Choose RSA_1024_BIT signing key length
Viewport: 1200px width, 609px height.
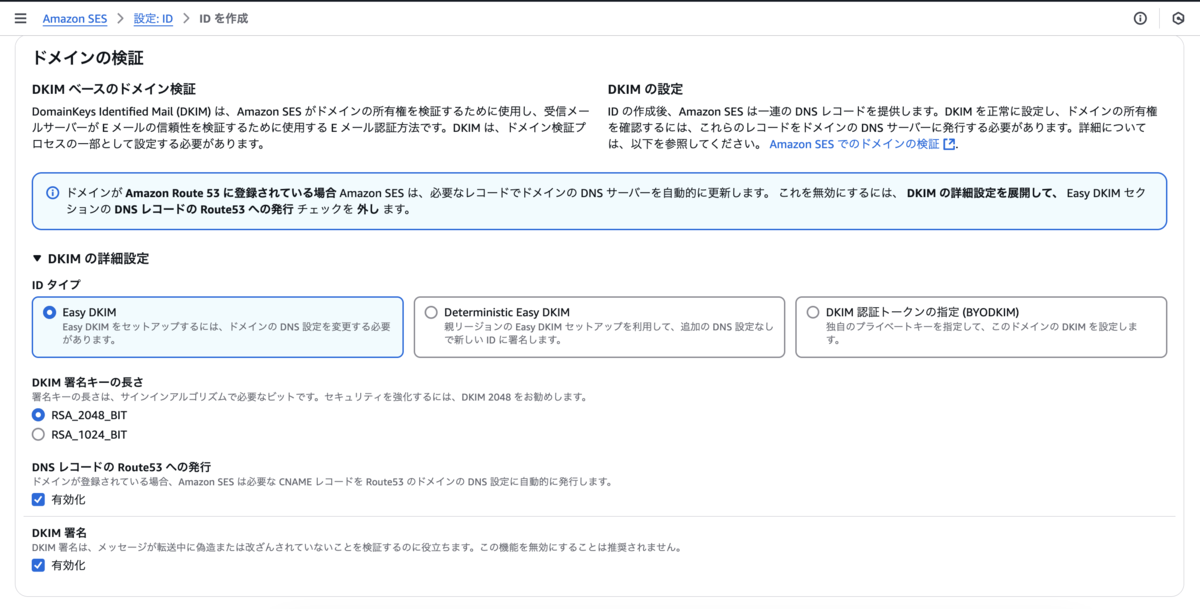pyautogui.click(x=39, y=434)
